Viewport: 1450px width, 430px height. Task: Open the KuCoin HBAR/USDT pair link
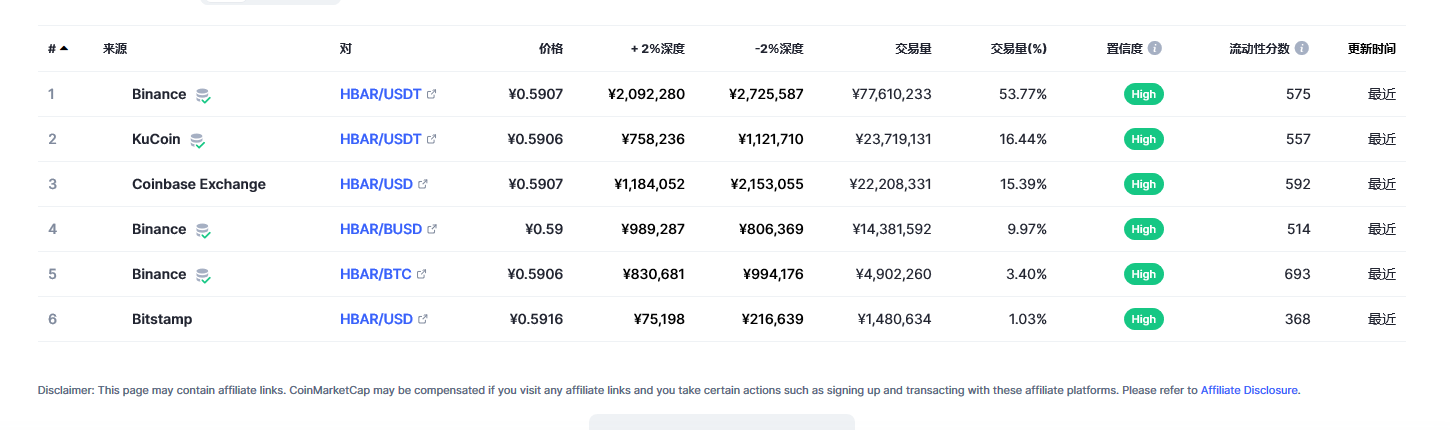coord(381,139)
